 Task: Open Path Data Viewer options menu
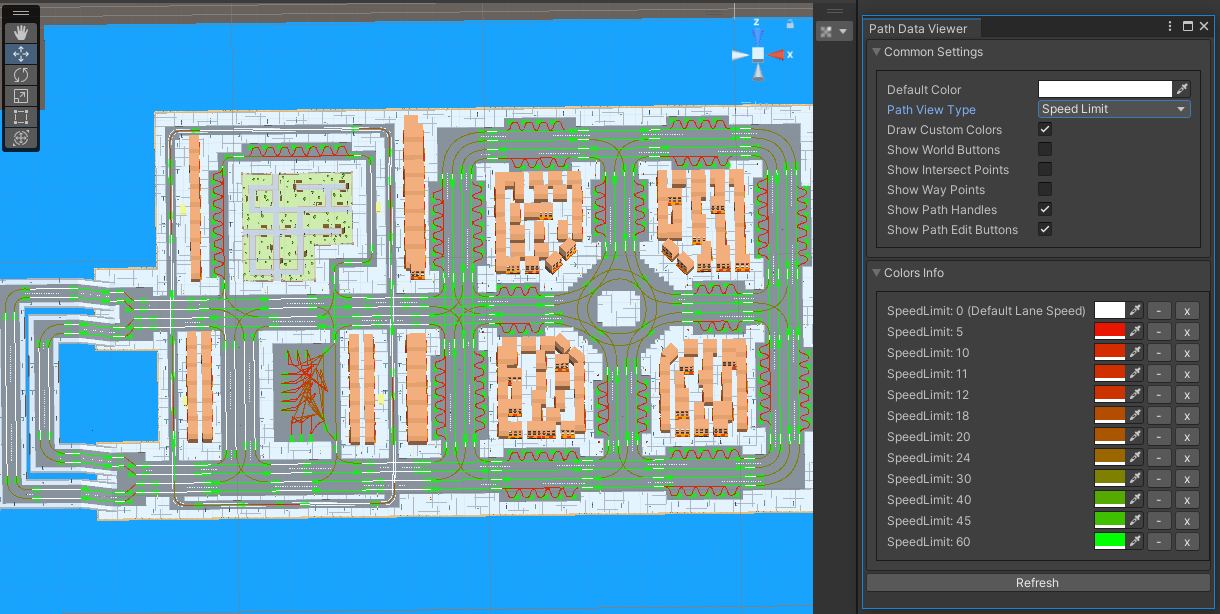1170,27
